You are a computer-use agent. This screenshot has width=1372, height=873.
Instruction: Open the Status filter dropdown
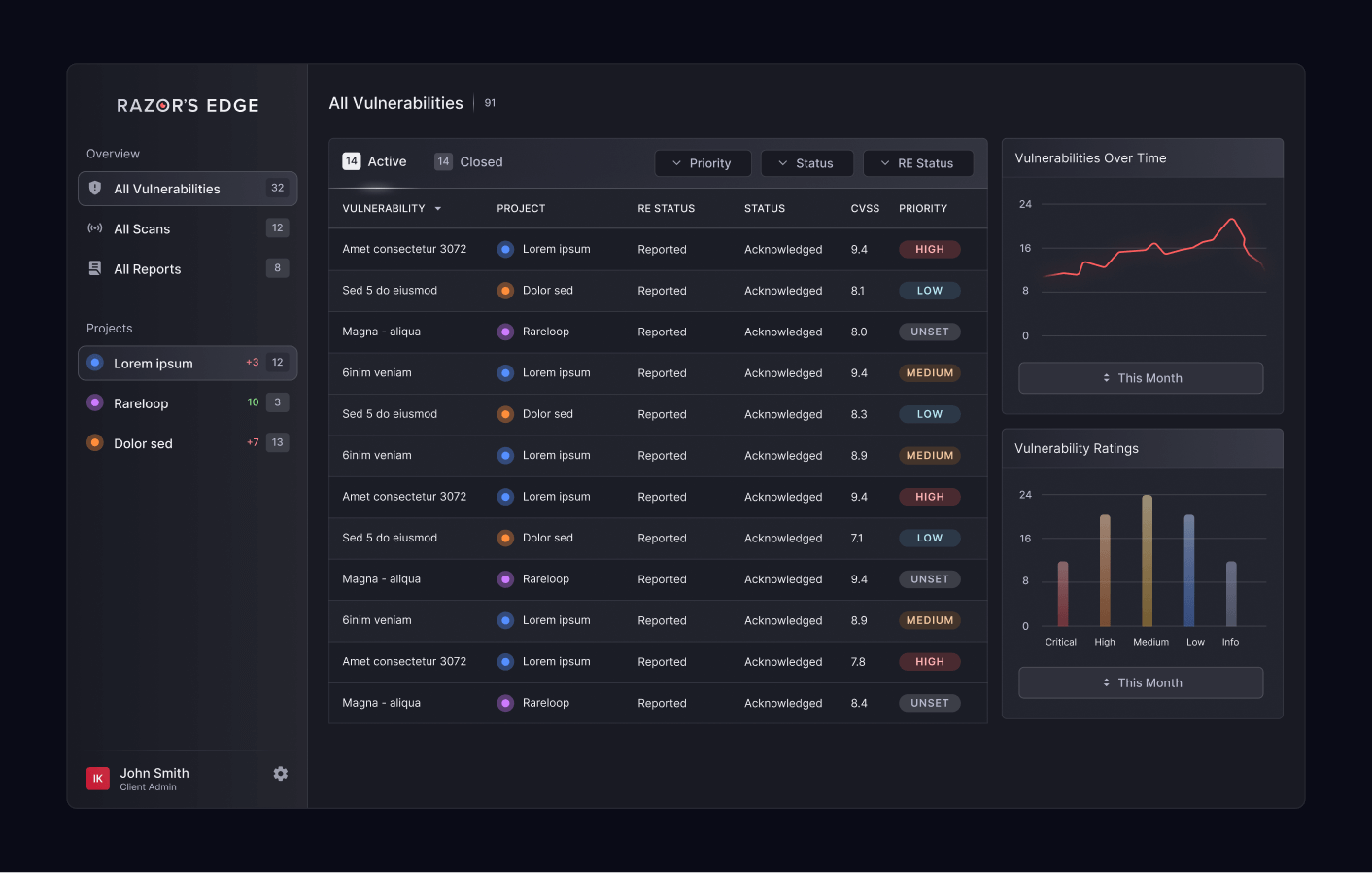pos(806,163)
